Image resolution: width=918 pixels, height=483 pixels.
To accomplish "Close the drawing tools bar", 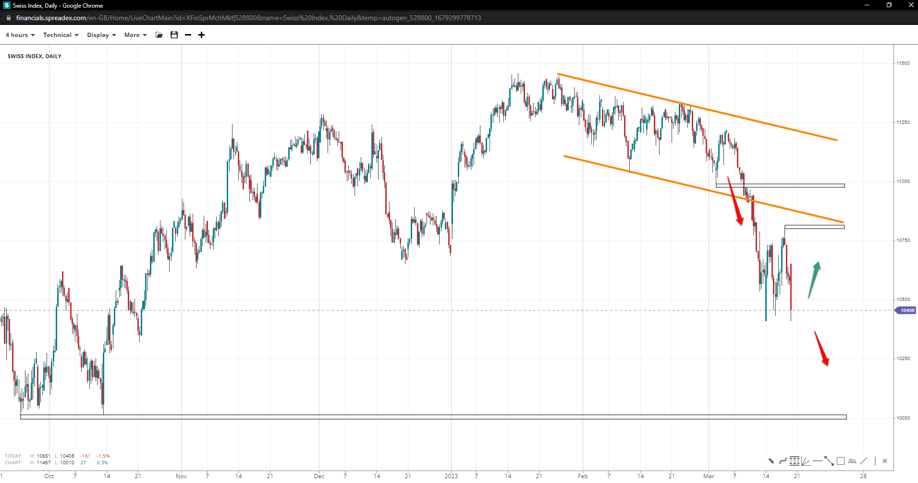I will click(885, 461).
